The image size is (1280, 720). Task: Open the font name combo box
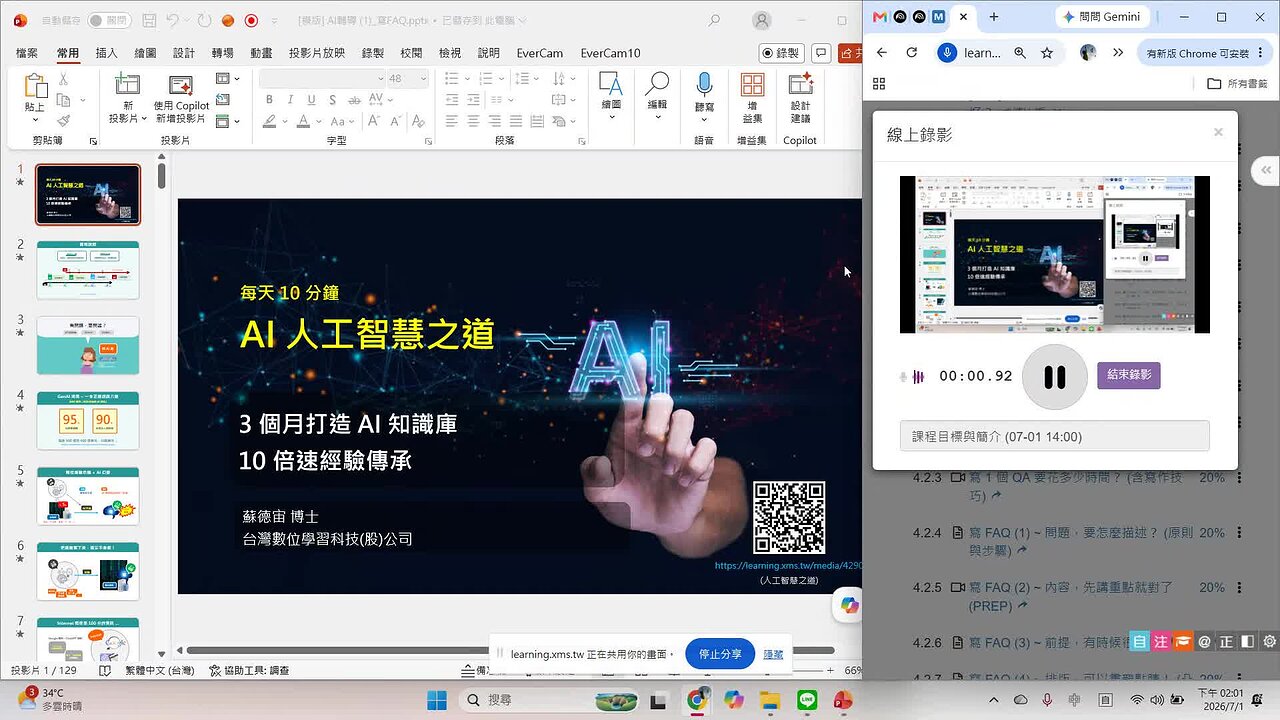[322, 78]
